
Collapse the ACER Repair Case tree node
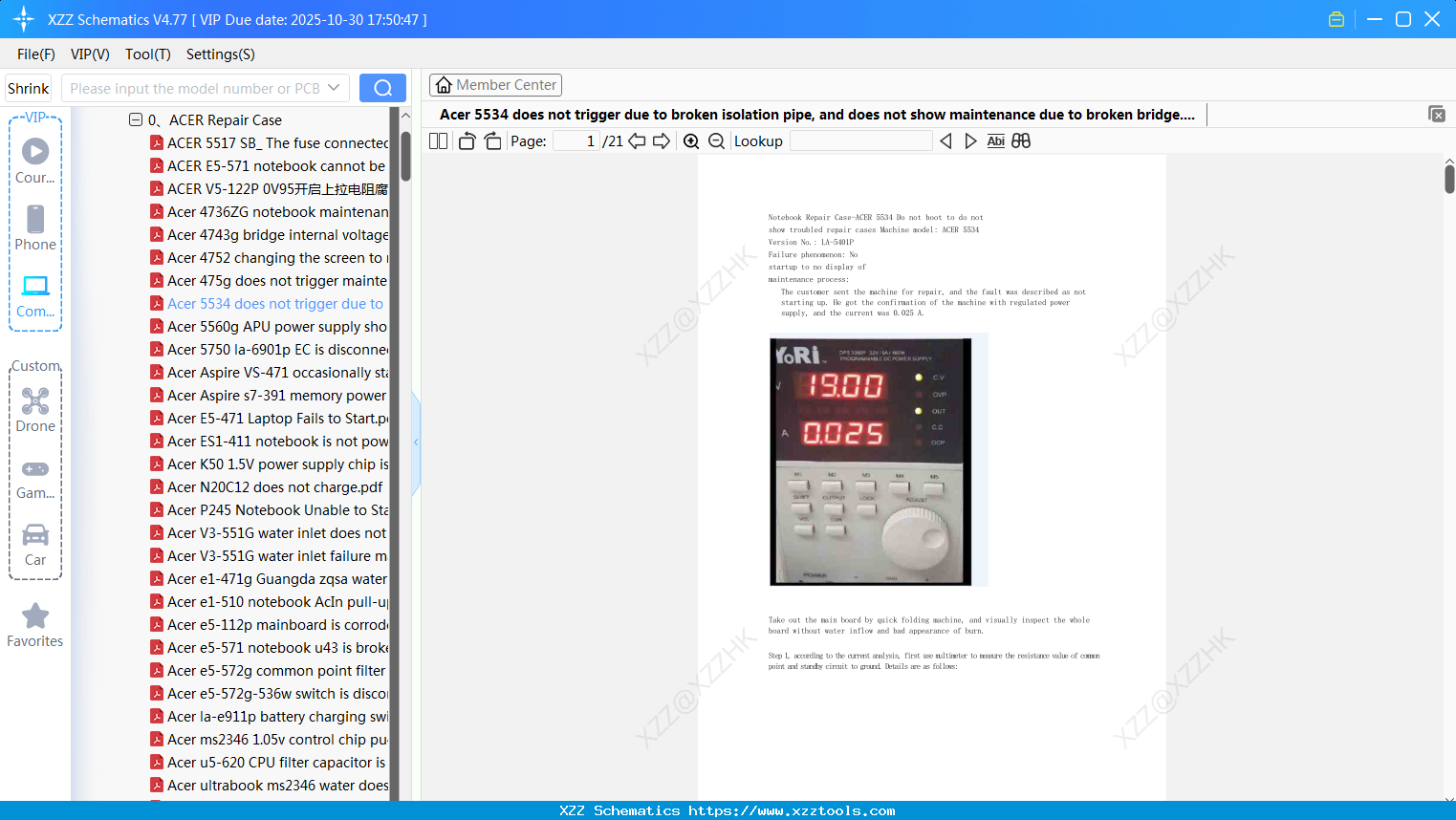[x=136, y=119]
